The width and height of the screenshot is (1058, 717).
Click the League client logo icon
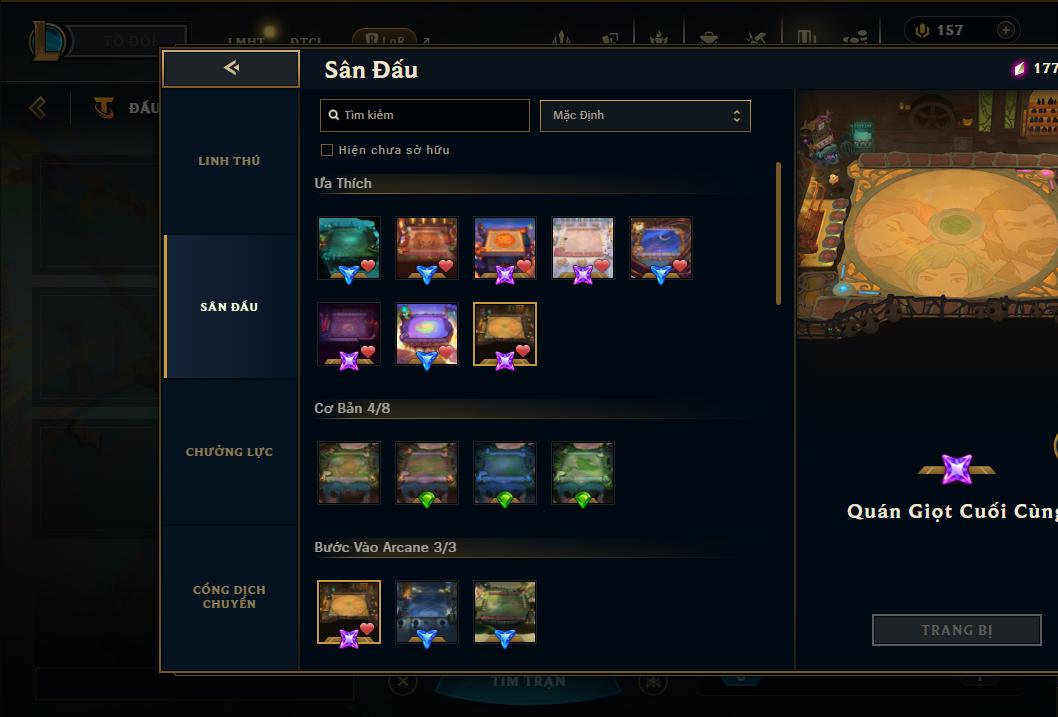click(47, 40)
